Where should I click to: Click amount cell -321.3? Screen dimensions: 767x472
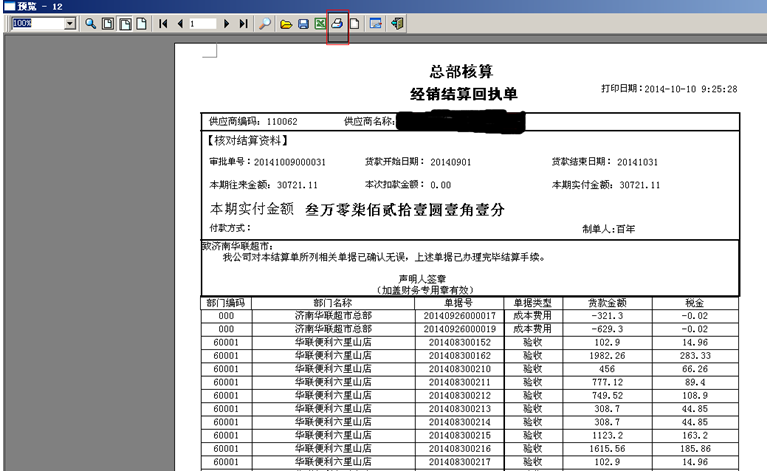click(x=607, y=315)
